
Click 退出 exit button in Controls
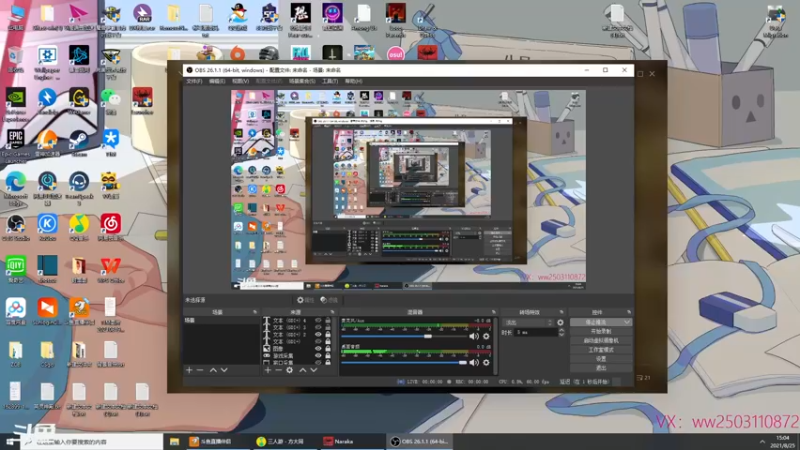[x=601, y=368]
